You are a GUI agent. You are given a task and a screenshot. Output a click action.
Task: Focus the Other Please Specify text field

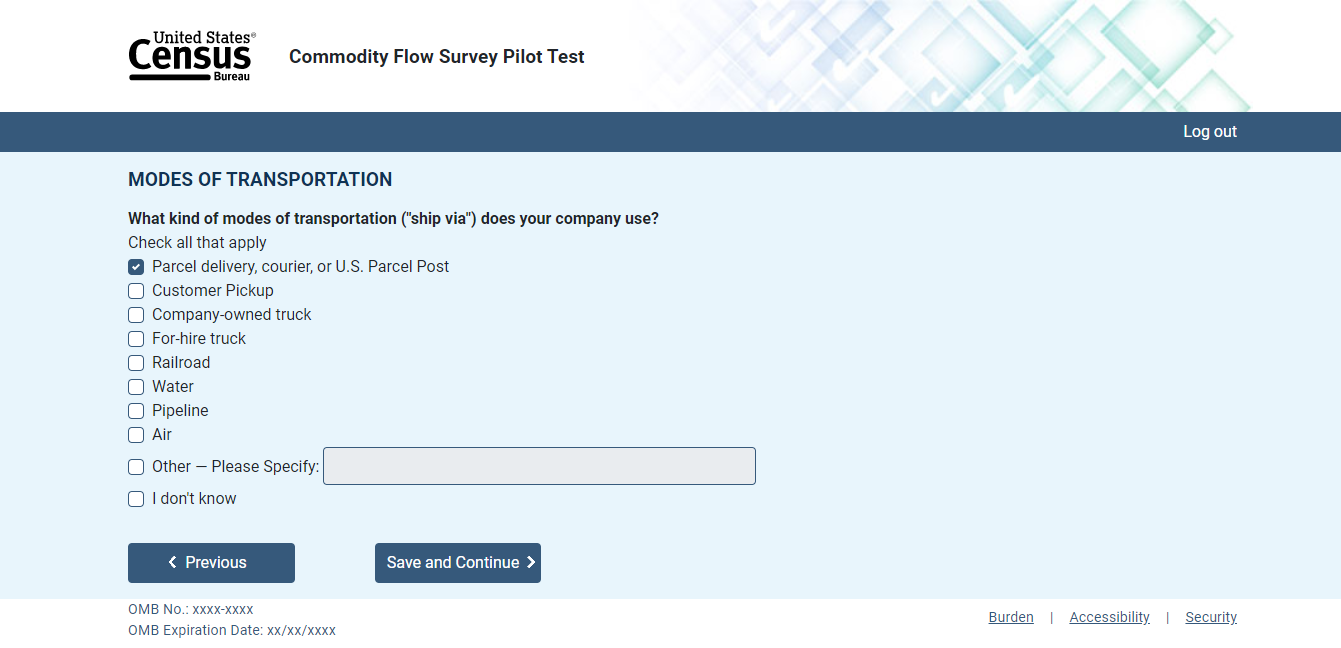coord(539,466)
